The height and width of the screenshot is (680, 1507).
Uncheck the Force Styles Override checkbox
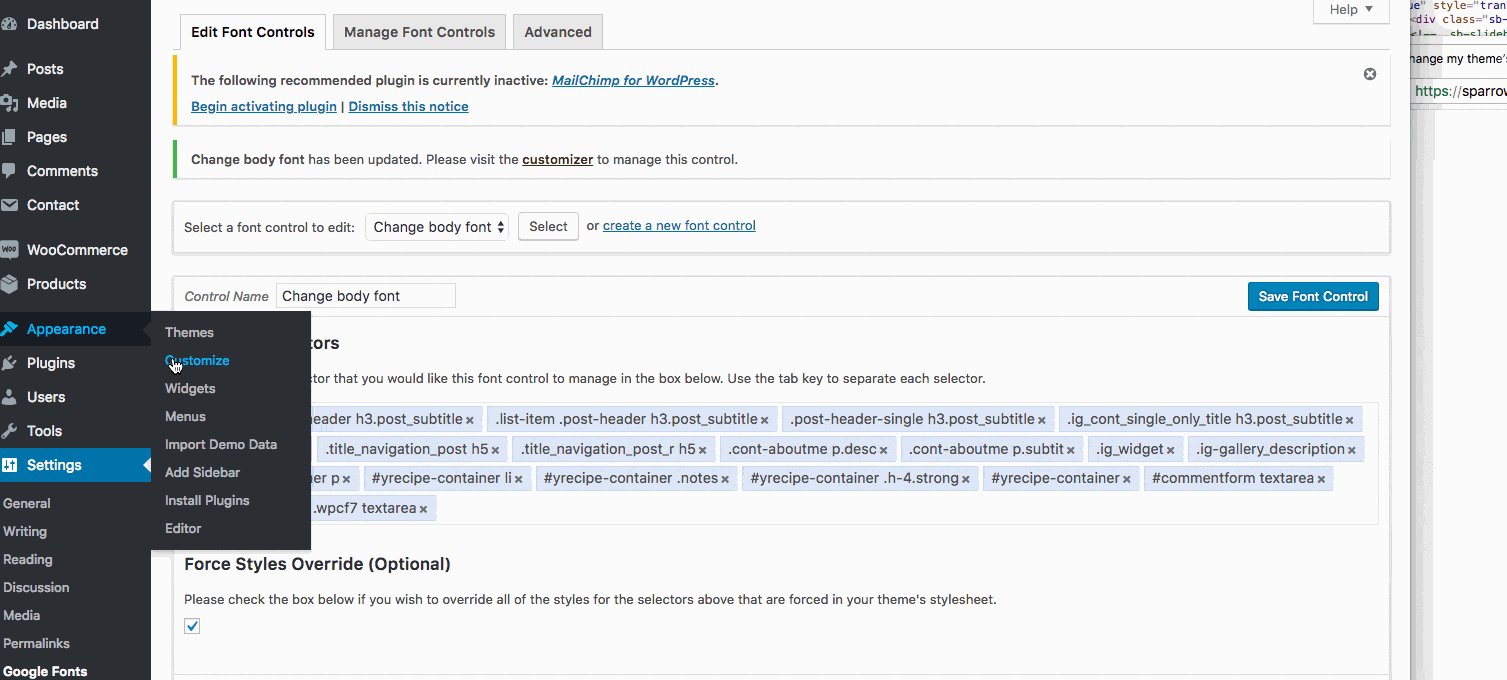[x=191, y=626]
